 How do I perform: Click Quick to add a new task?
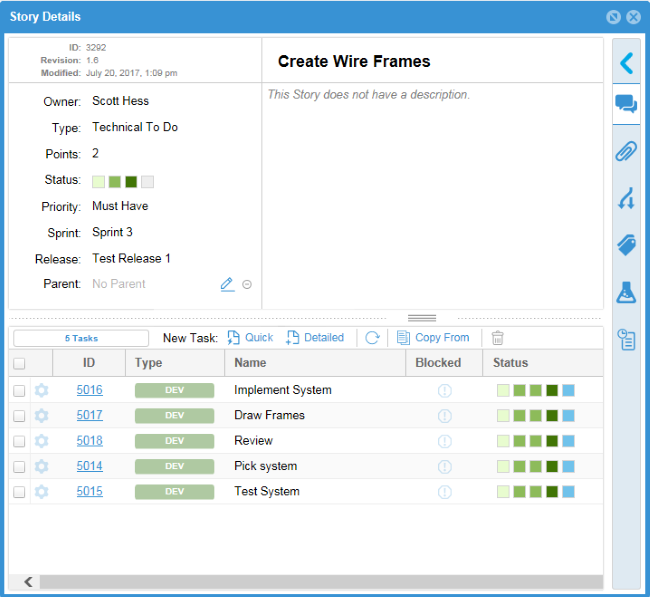[250, 338]
